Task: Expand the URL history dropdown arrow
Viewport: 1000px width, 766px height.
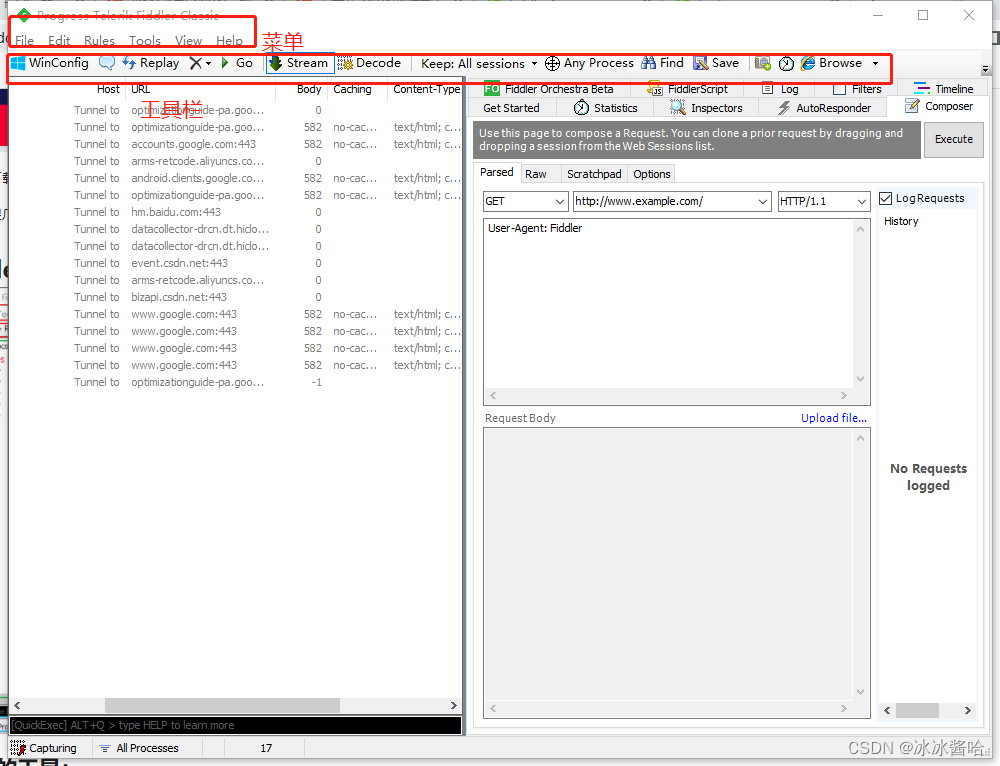Action: [x=763, y=202]
